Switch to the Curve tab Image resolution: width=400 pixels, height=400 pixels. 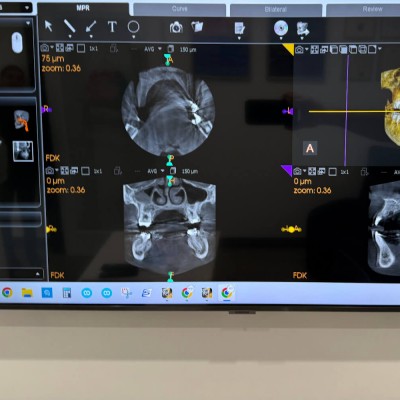(179, 9)
